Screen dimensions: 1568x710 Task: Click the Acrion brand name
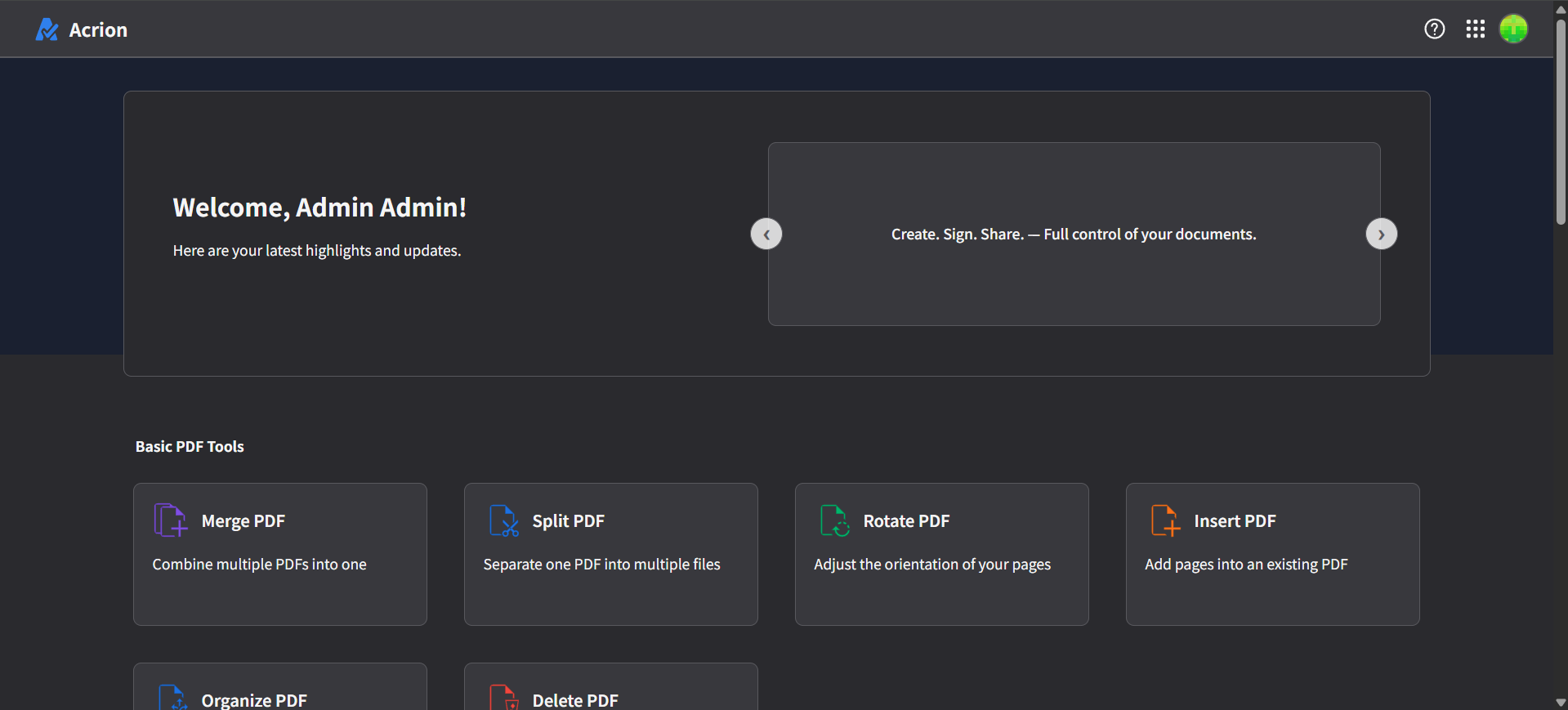[98, 30]
